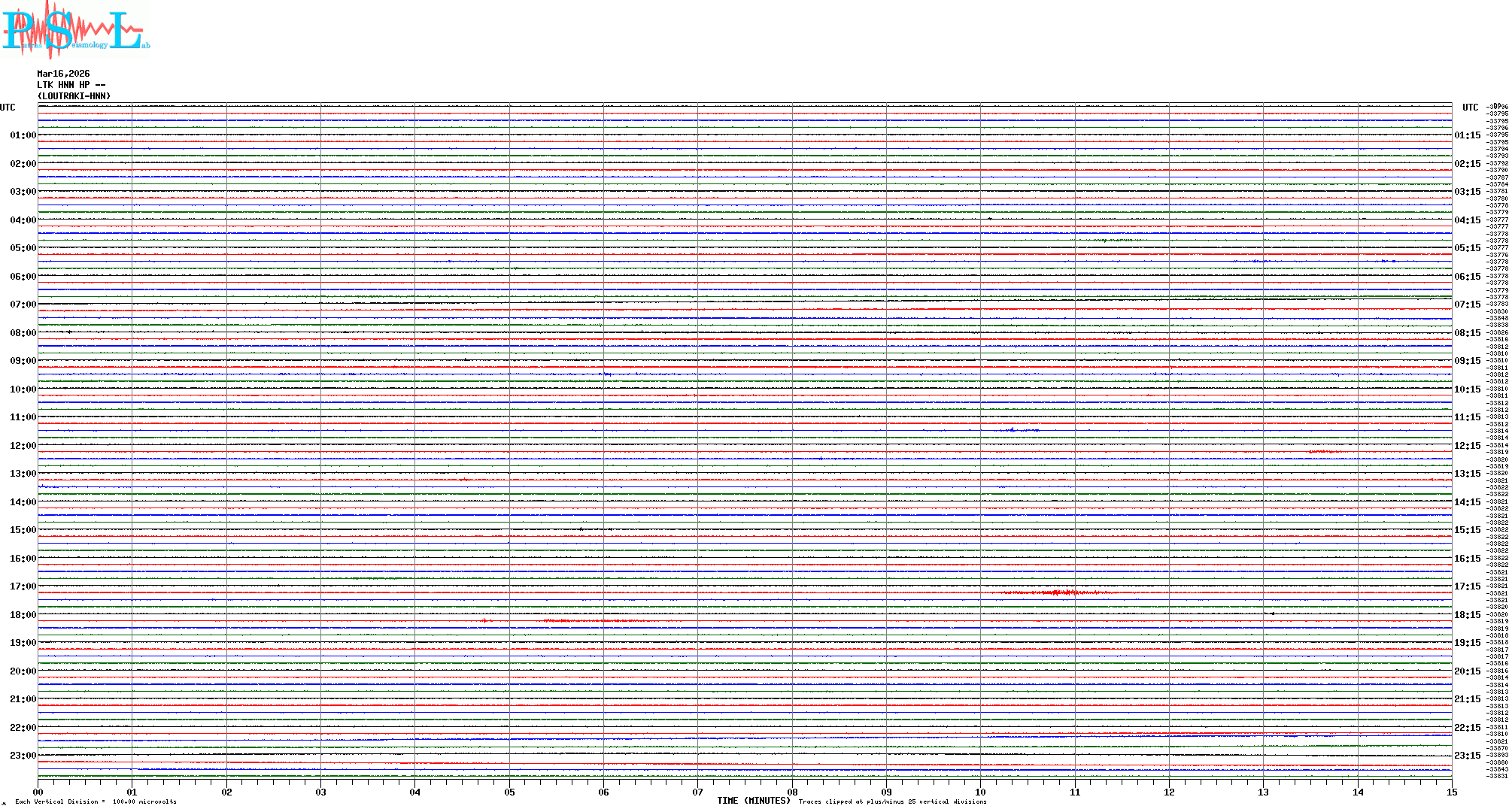
Task: Click the PSL Seismology Lab logo
Action: (x=74, y=29)
